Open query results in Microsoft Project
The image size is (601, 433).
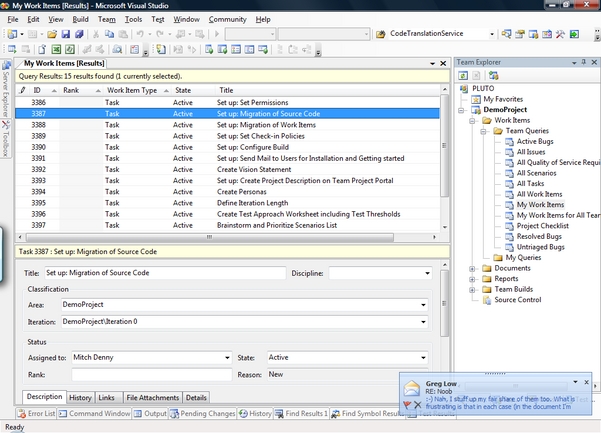click(69, 49)
